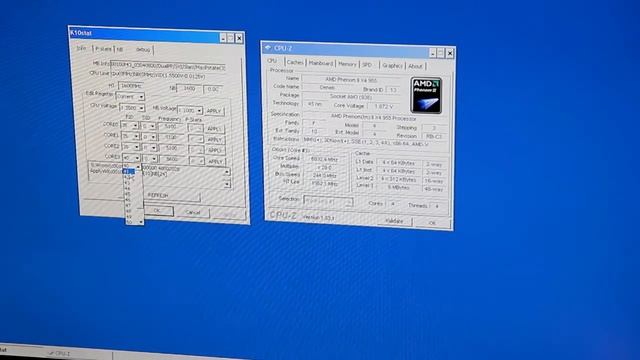
Task: Click OK in the CPU-Z window
Action: 432,223
